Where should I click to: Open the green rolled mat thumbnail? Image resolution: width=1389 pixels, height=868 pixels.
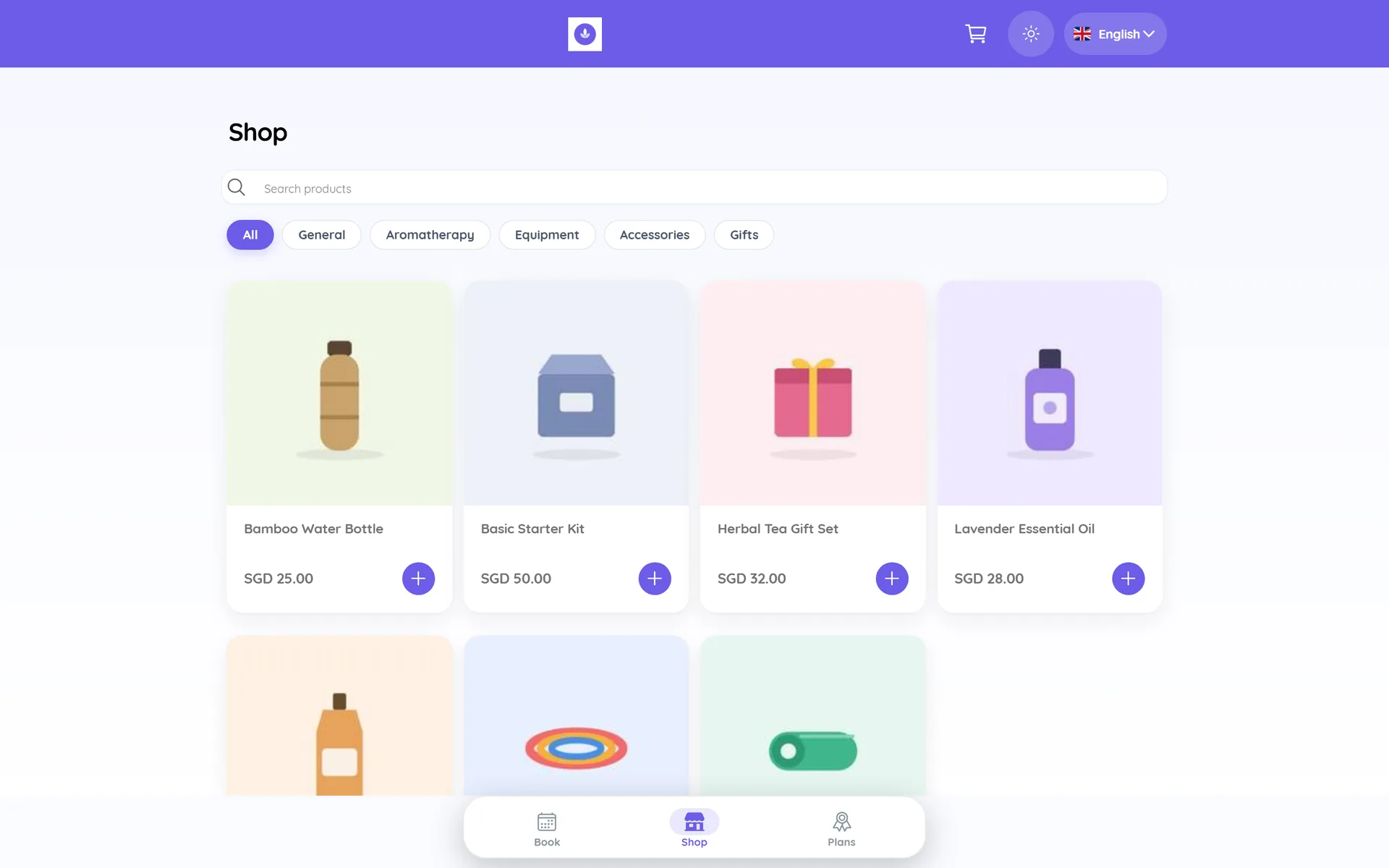[x=813, y=716]
